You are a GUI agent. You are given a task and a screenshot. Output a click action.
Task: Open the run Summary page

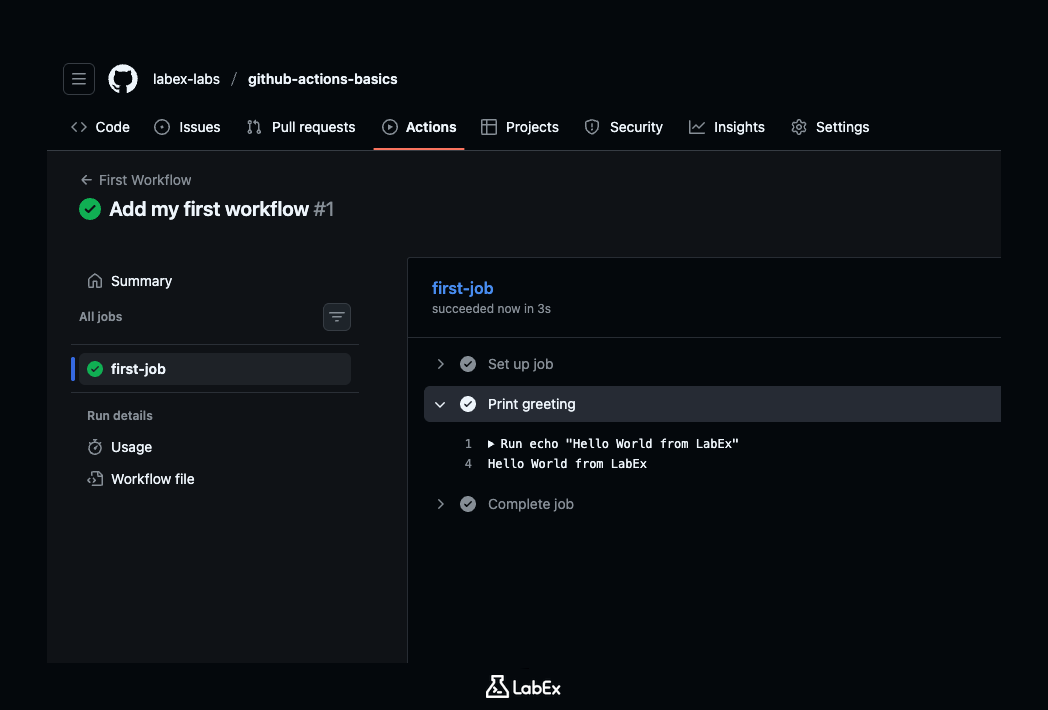point(142,281)
